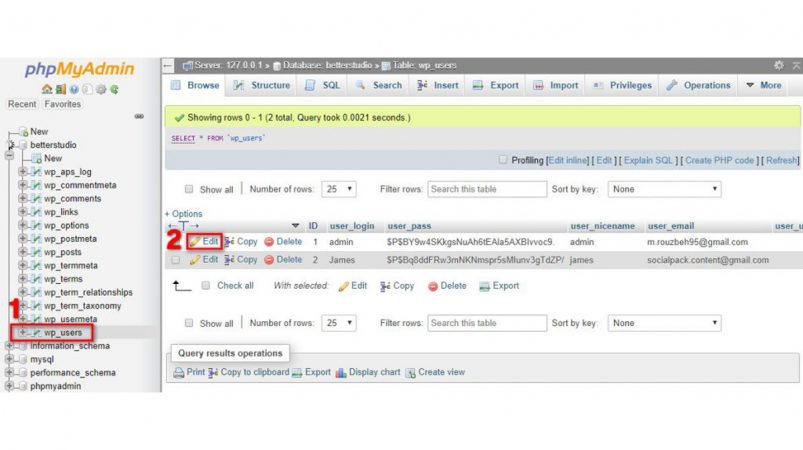Click Create view icon

pos(410,373)
